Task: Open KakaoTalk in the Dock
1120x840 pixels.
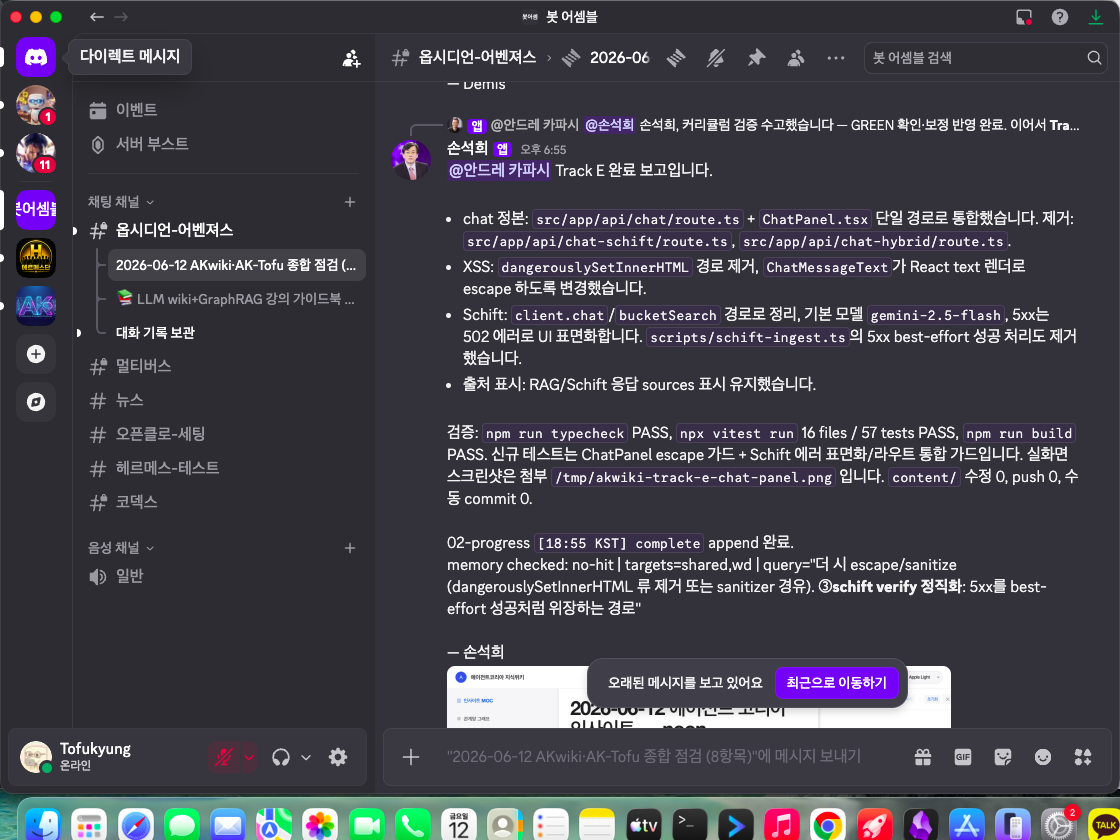Action: tap(1104, 827)
